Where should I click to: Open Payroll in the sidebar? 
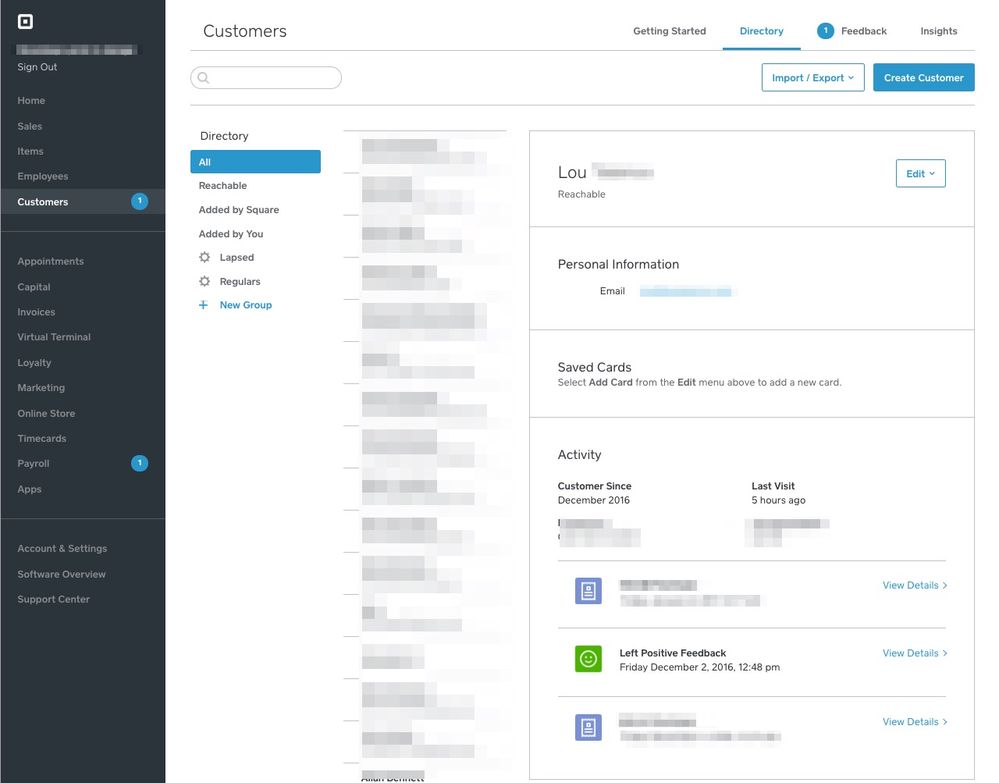33,464
